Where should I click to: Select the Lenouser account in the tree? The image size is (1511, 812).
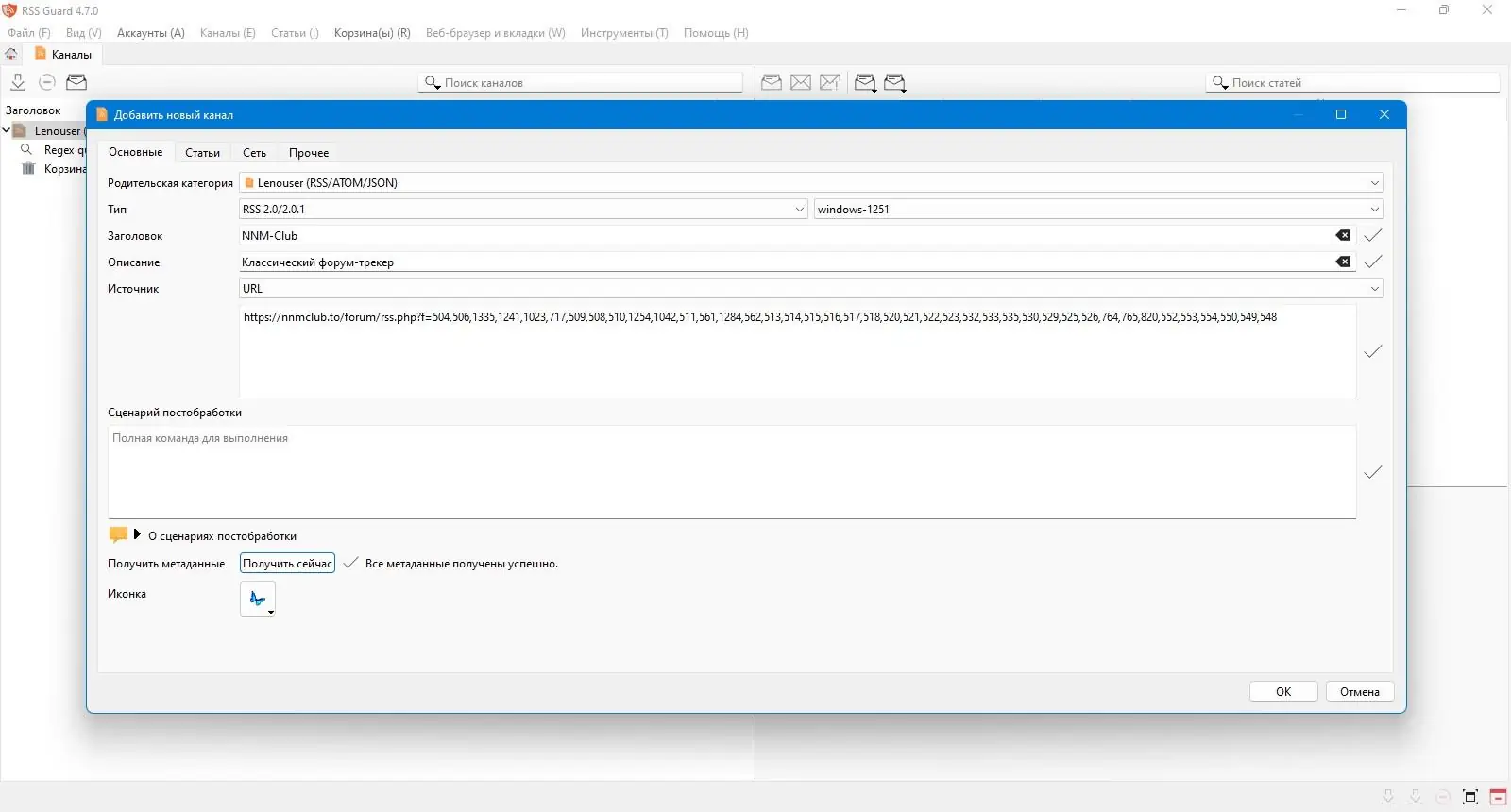(x=58, y=131)
